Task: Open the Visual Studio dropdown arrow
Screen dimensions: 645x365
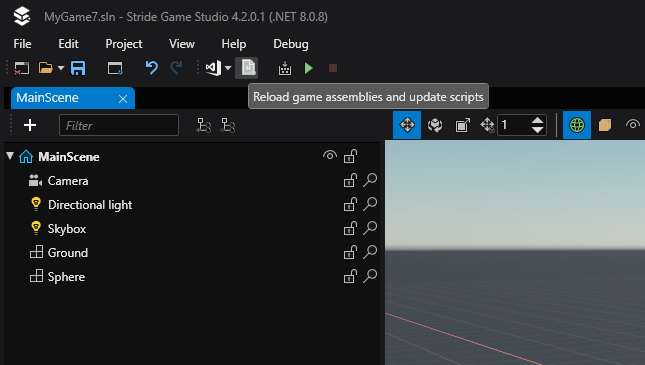Action: tap(228, 68)
